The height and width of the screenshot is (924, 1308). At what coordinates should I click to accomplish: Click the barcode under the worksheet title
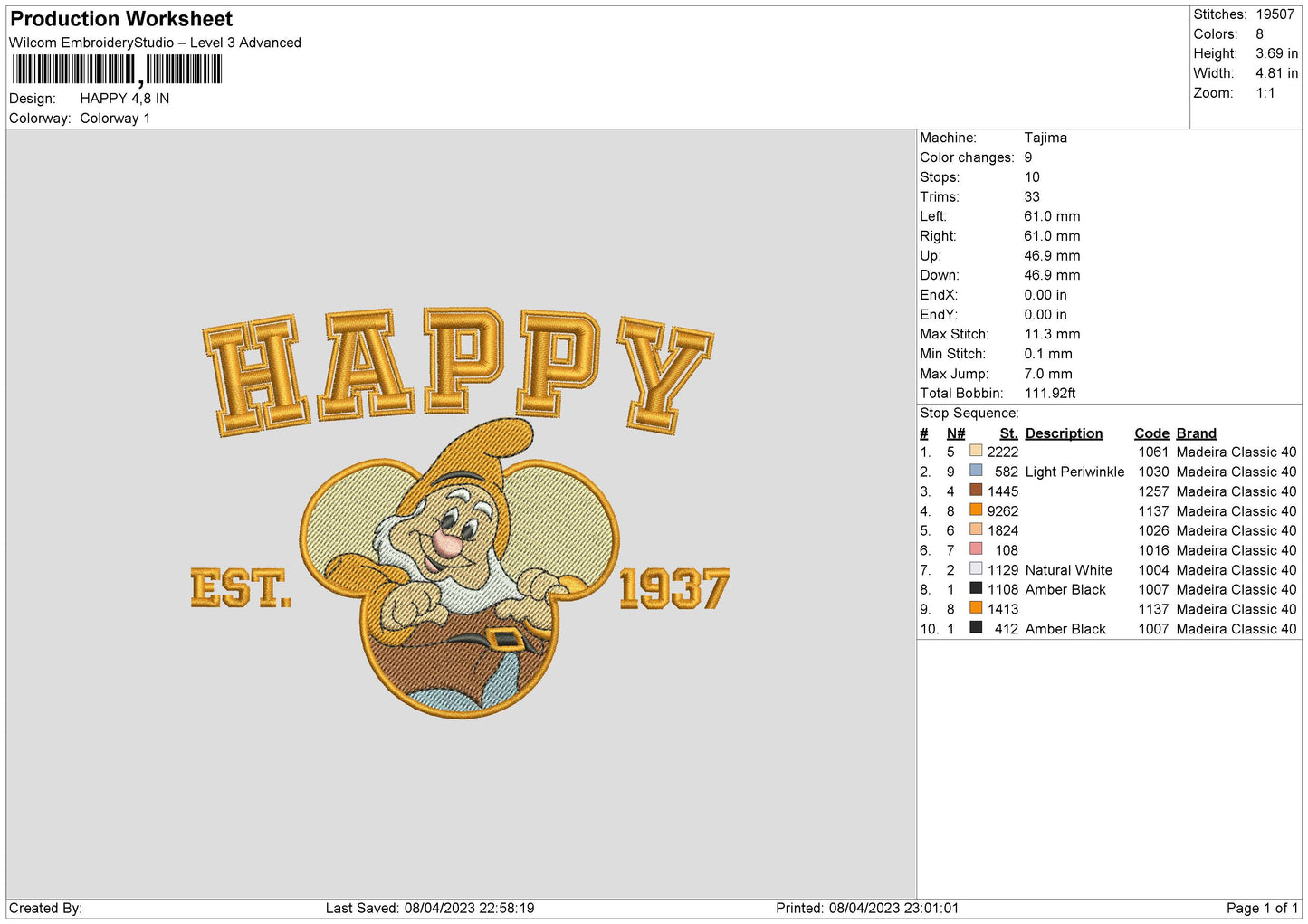117,70
